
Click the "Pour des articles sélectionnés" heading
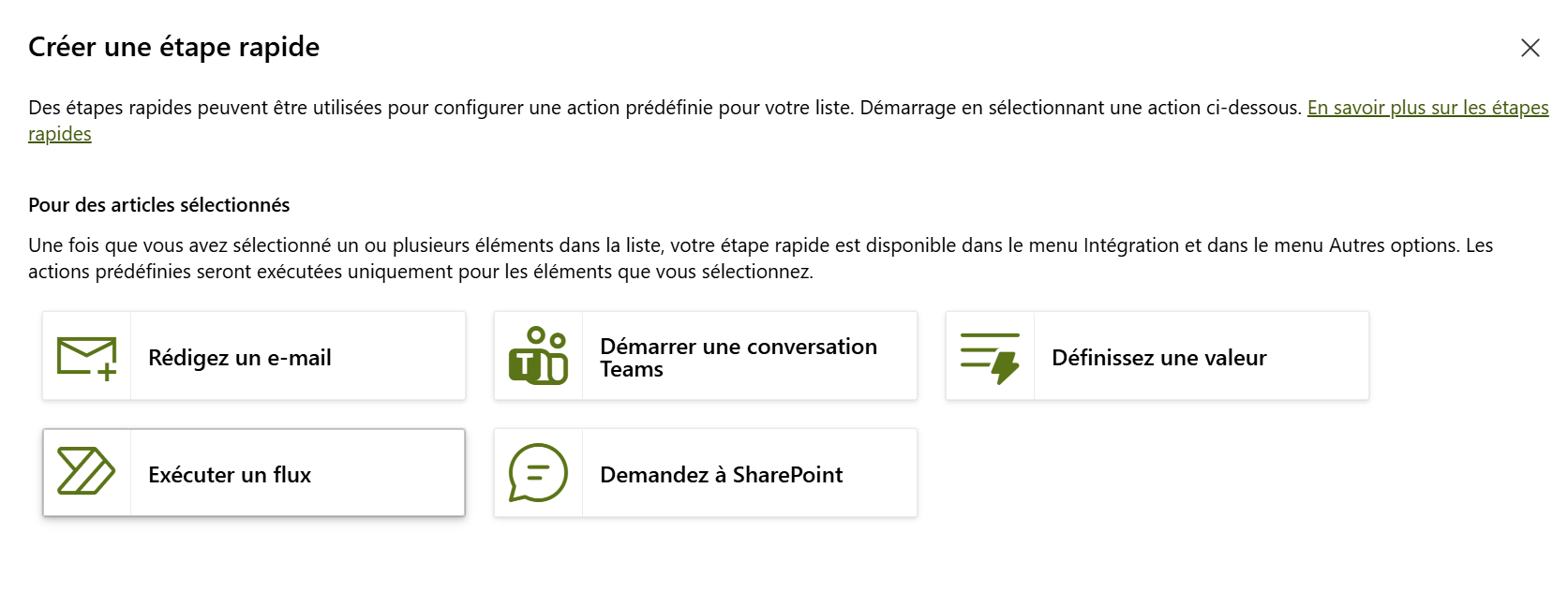[x=159, y=205]
